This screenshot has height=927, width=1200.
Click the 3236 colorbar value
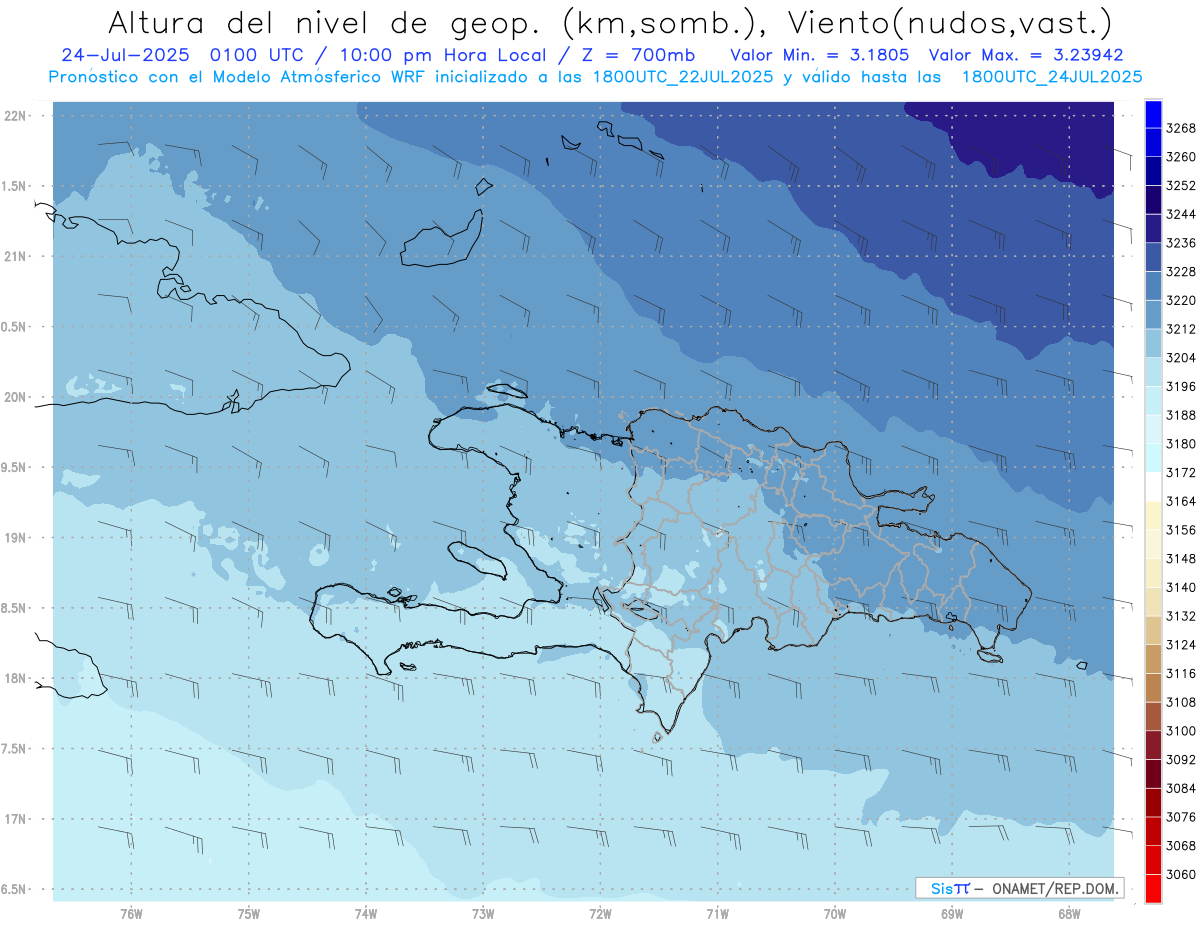(x=1181, y=243)
